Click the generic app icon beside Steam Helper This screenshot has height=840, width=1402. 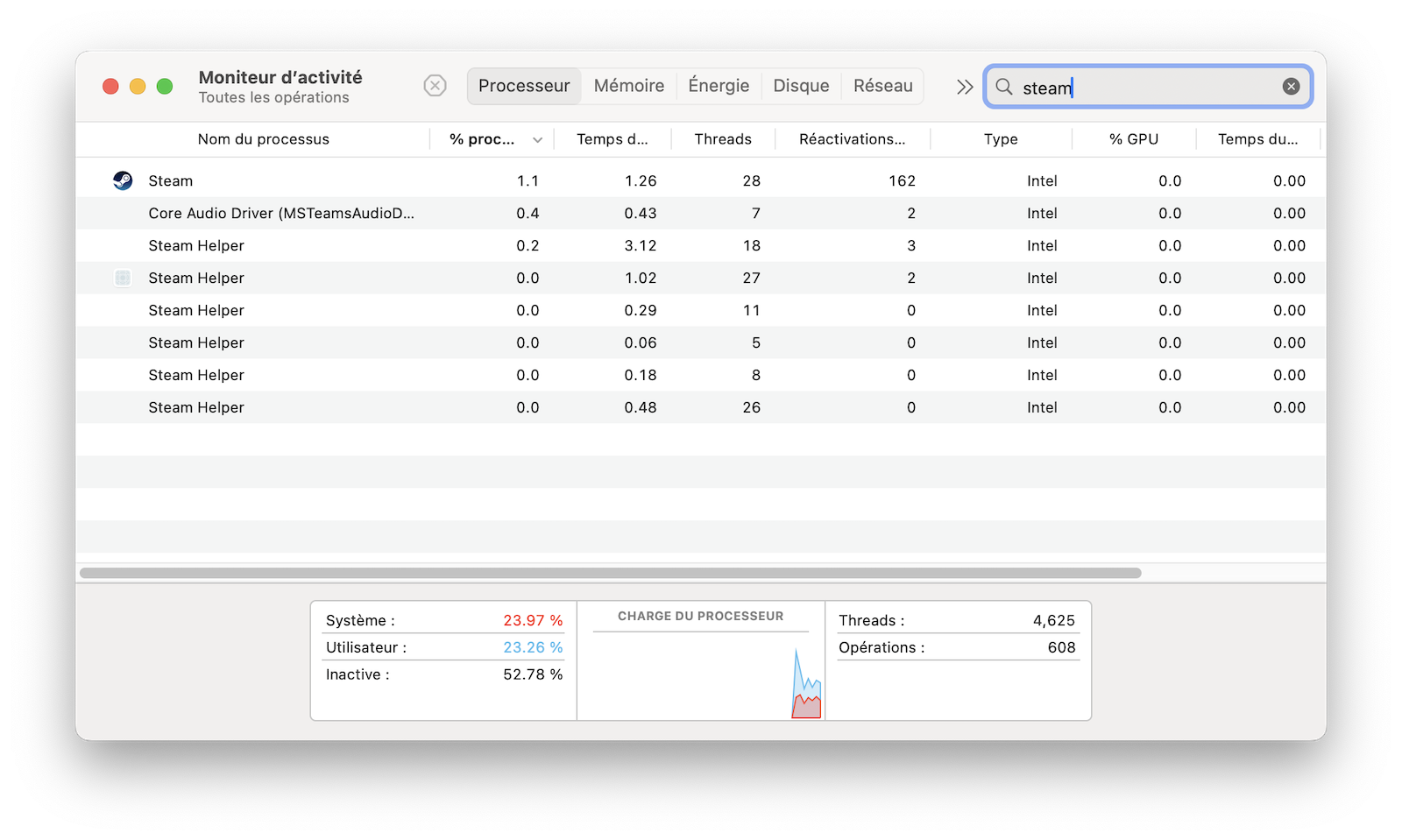coord(123,278)
